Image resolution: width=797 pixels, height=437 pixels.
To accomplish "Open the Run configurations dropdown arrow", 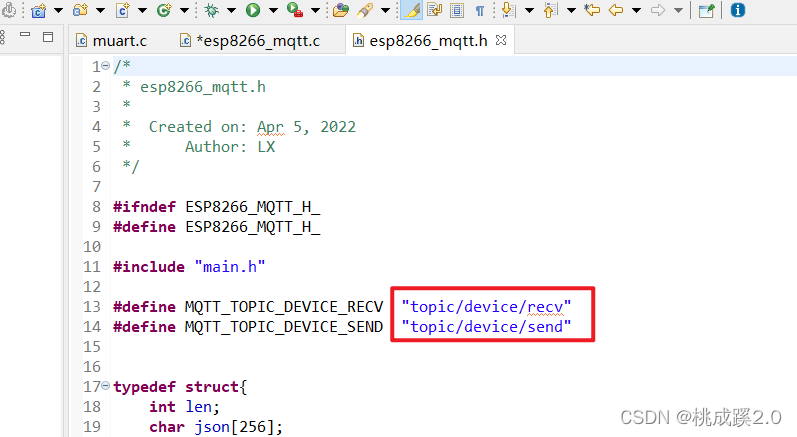I will click(x=273, y=10).
